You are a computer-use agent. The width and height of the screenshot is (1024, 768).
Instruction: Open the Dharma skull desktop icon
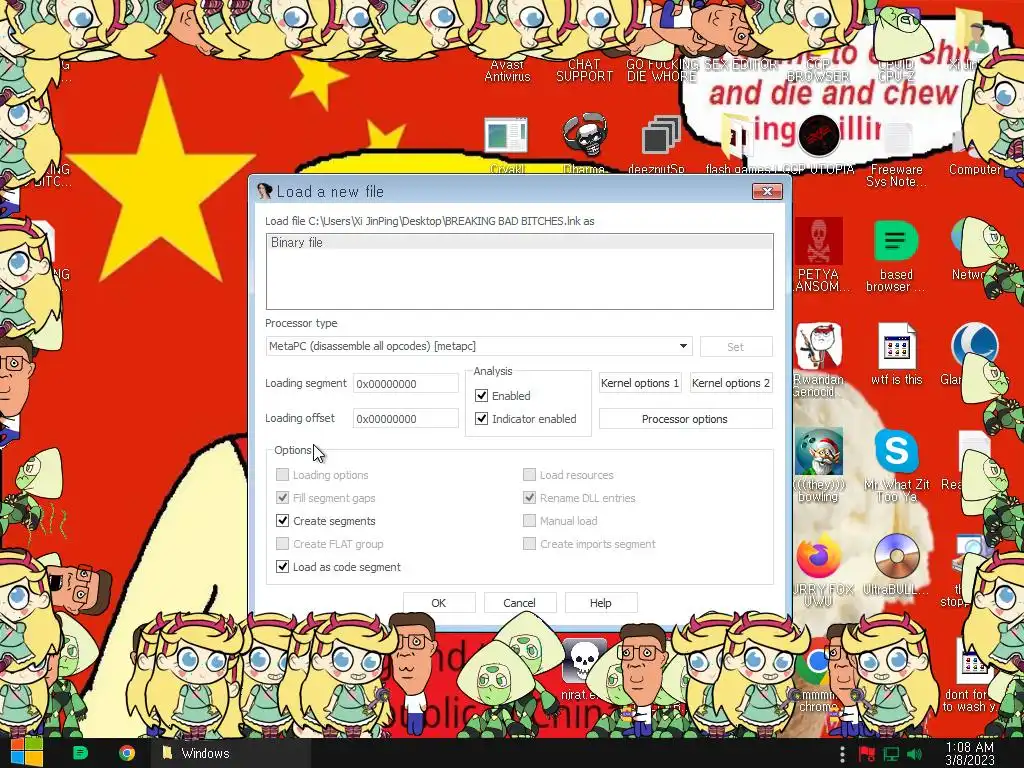(584, 135)
